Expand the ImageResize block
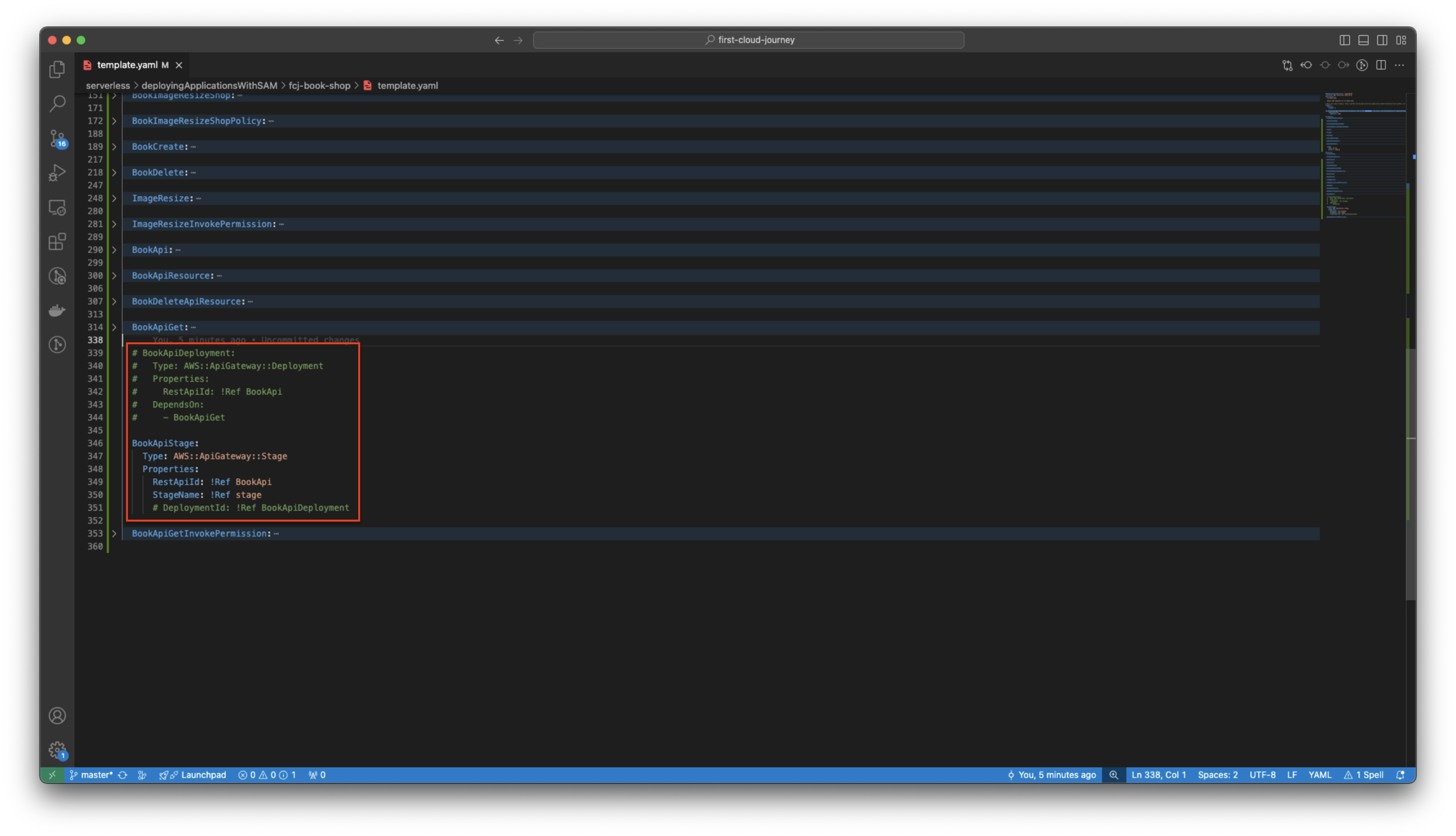Viewport: 1456px width, 836px height. tap(114, 199)
